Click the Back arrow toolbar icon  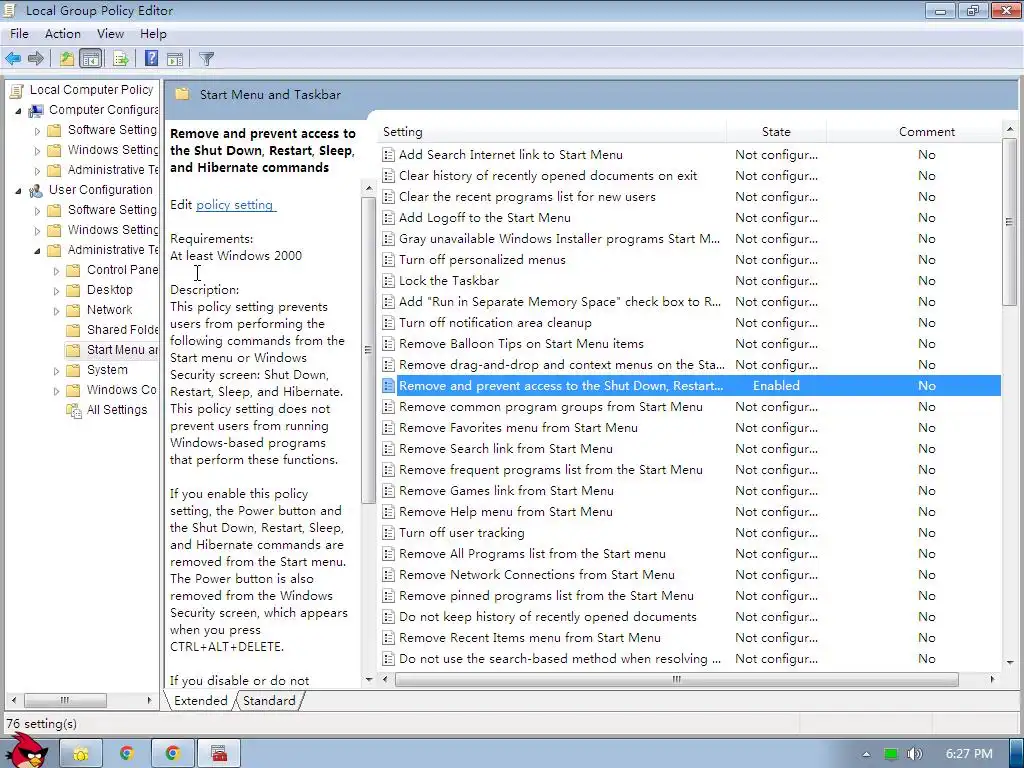12,59
